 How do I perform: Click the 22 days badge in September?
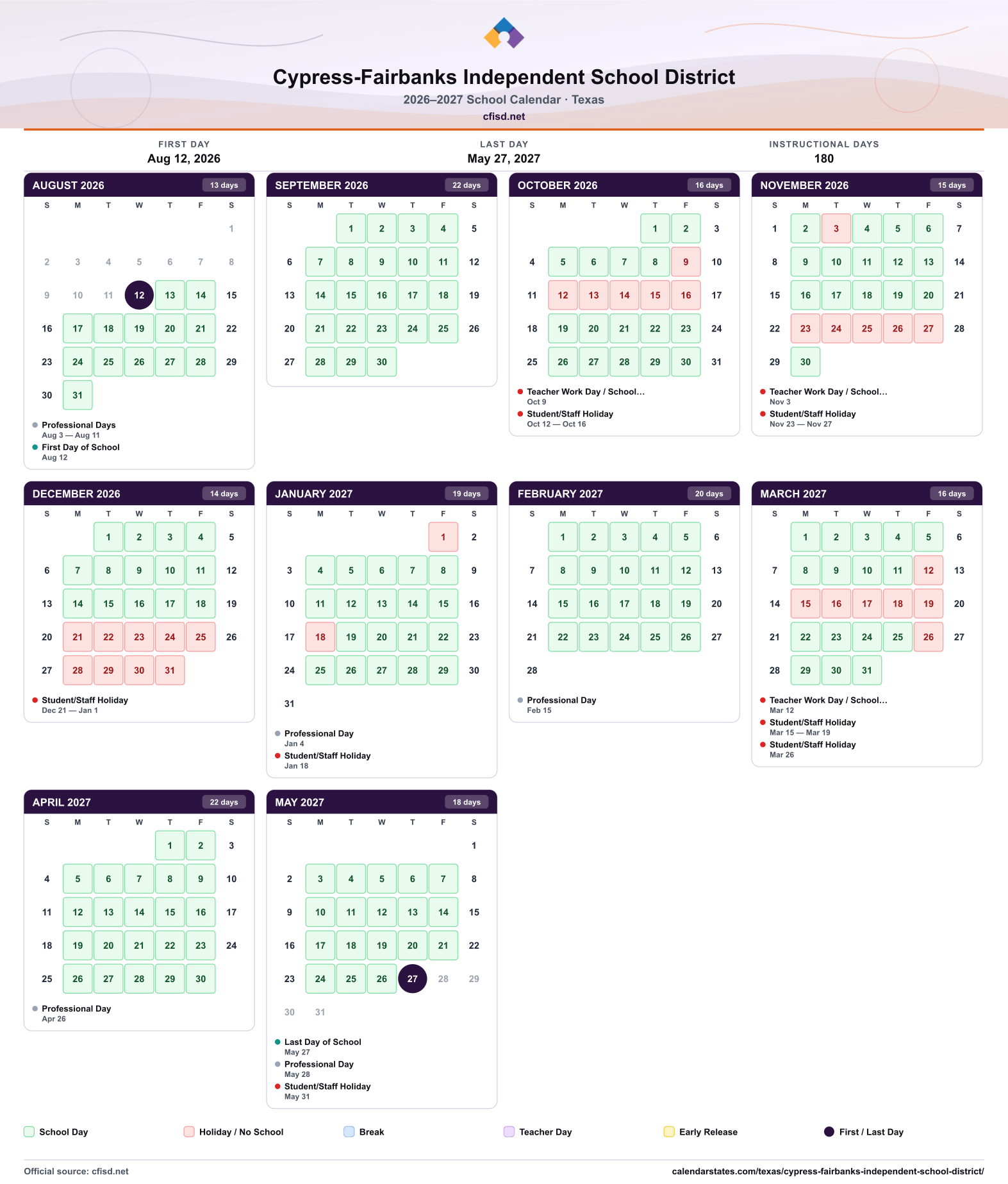pyautogui.click(x=467, y=185)
